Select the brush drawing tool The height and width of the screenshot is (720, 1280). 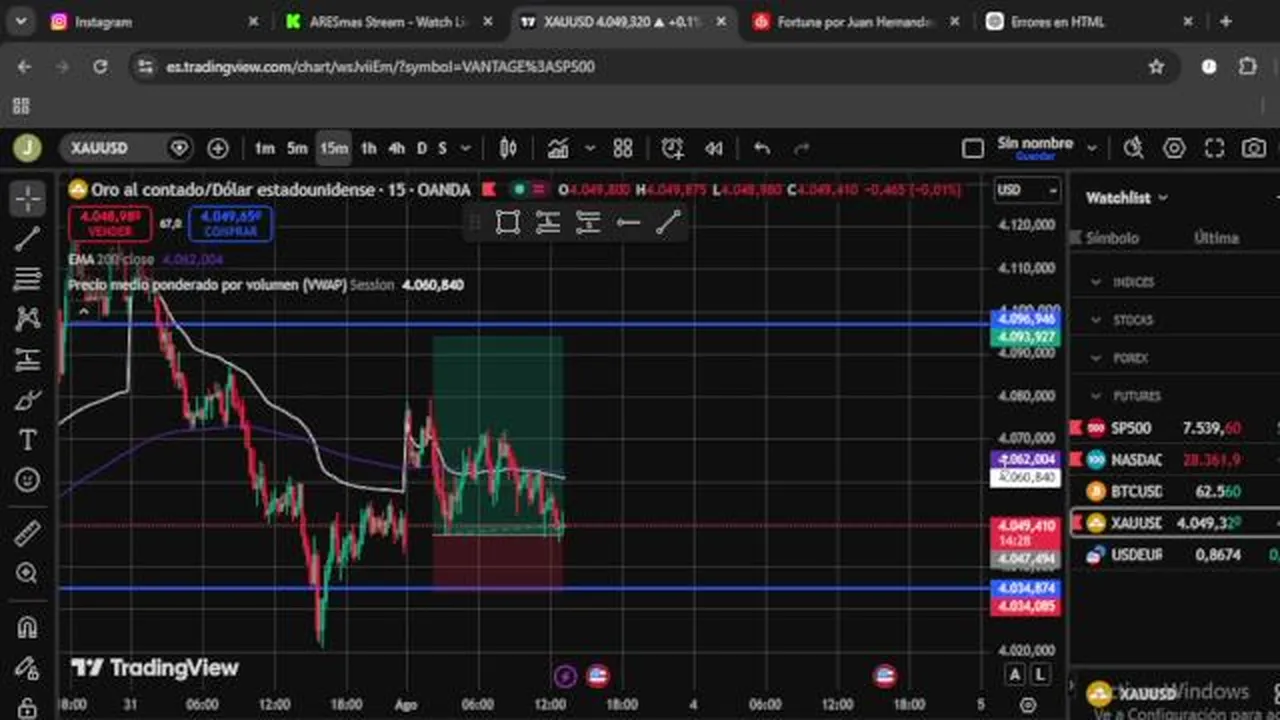(27, 400)
